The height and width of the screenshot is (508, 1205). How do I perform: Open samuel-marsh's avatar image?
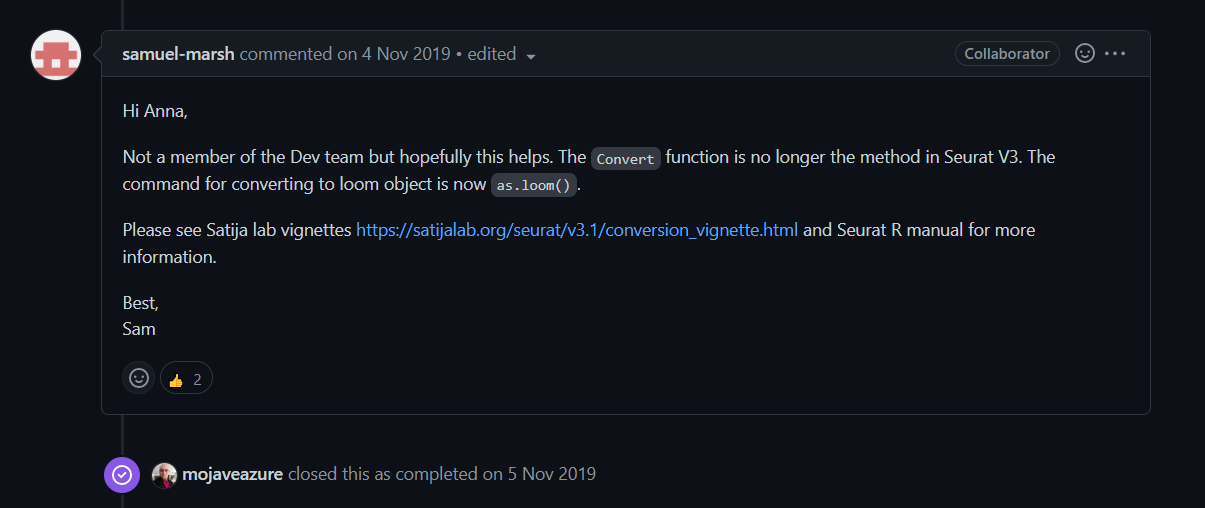tap(56, 55)
